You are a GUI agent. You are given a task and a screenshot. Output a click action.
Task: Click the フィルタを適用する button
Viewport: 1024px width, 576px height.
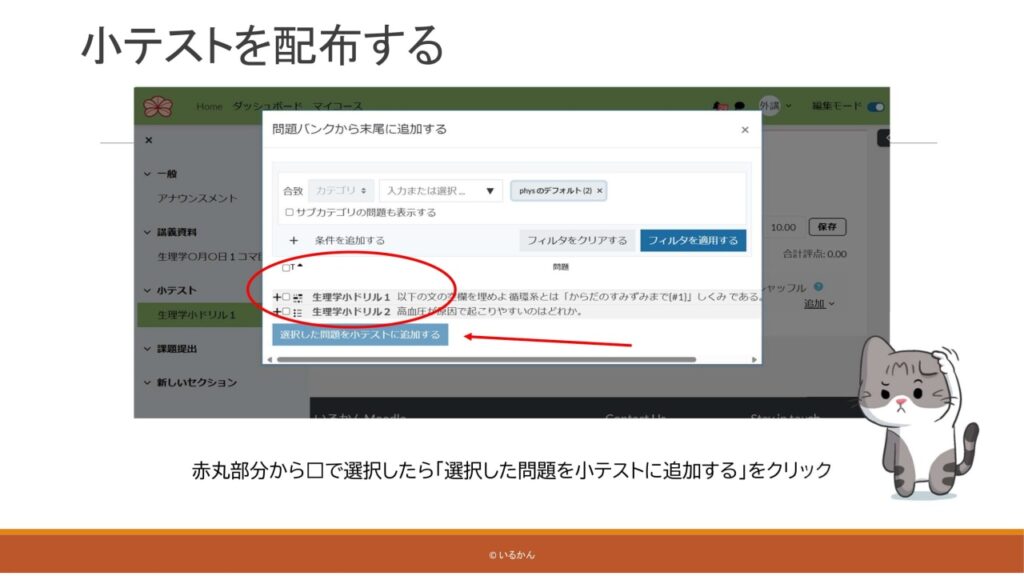coord(693,240)
